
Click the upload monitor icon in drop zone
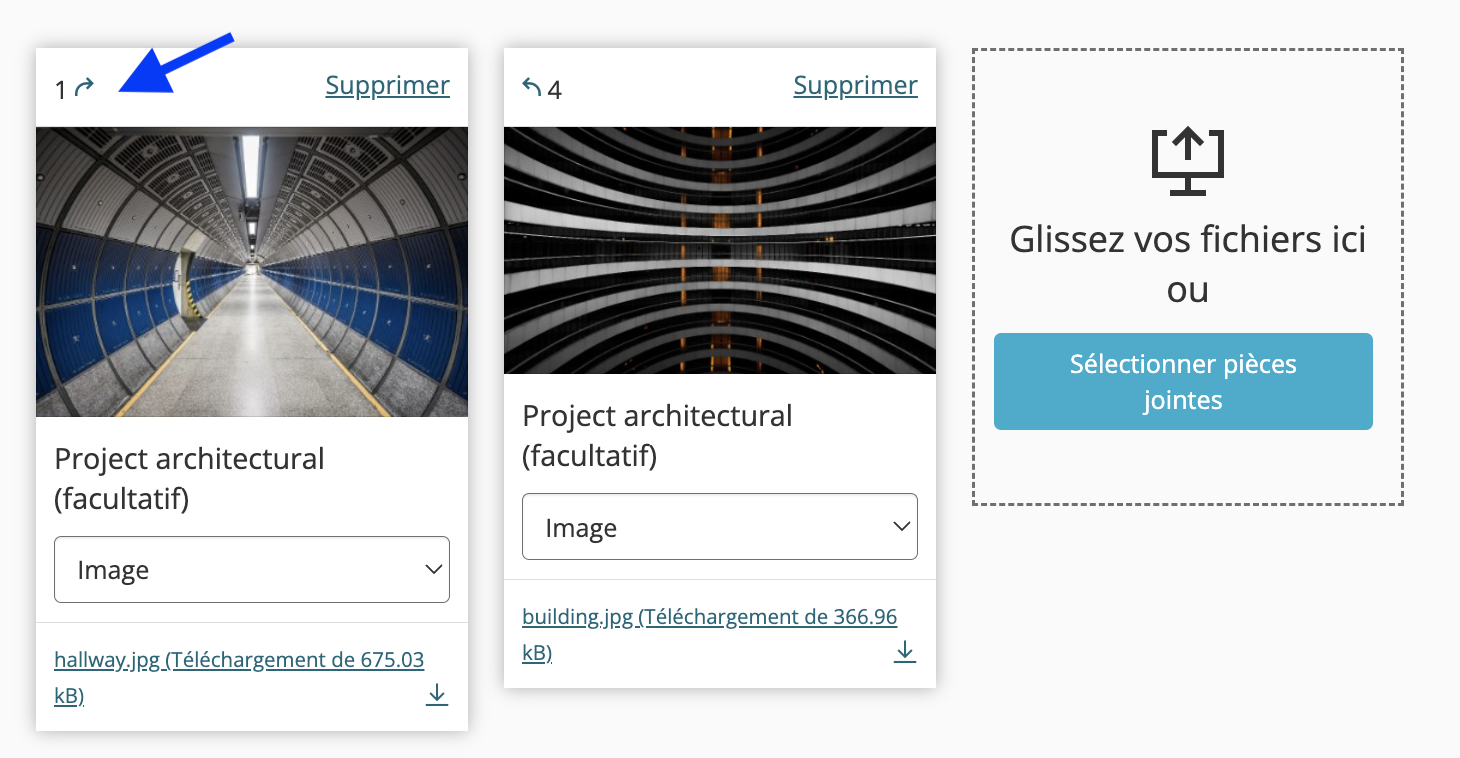point(1188,162)
